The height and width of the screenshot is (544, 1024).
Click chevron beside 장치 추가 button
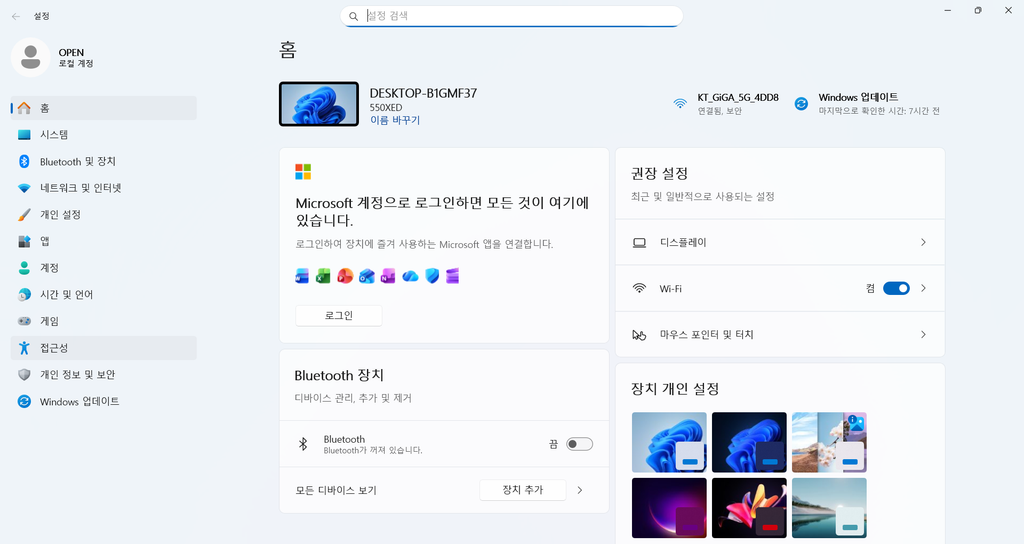[580, 490]
